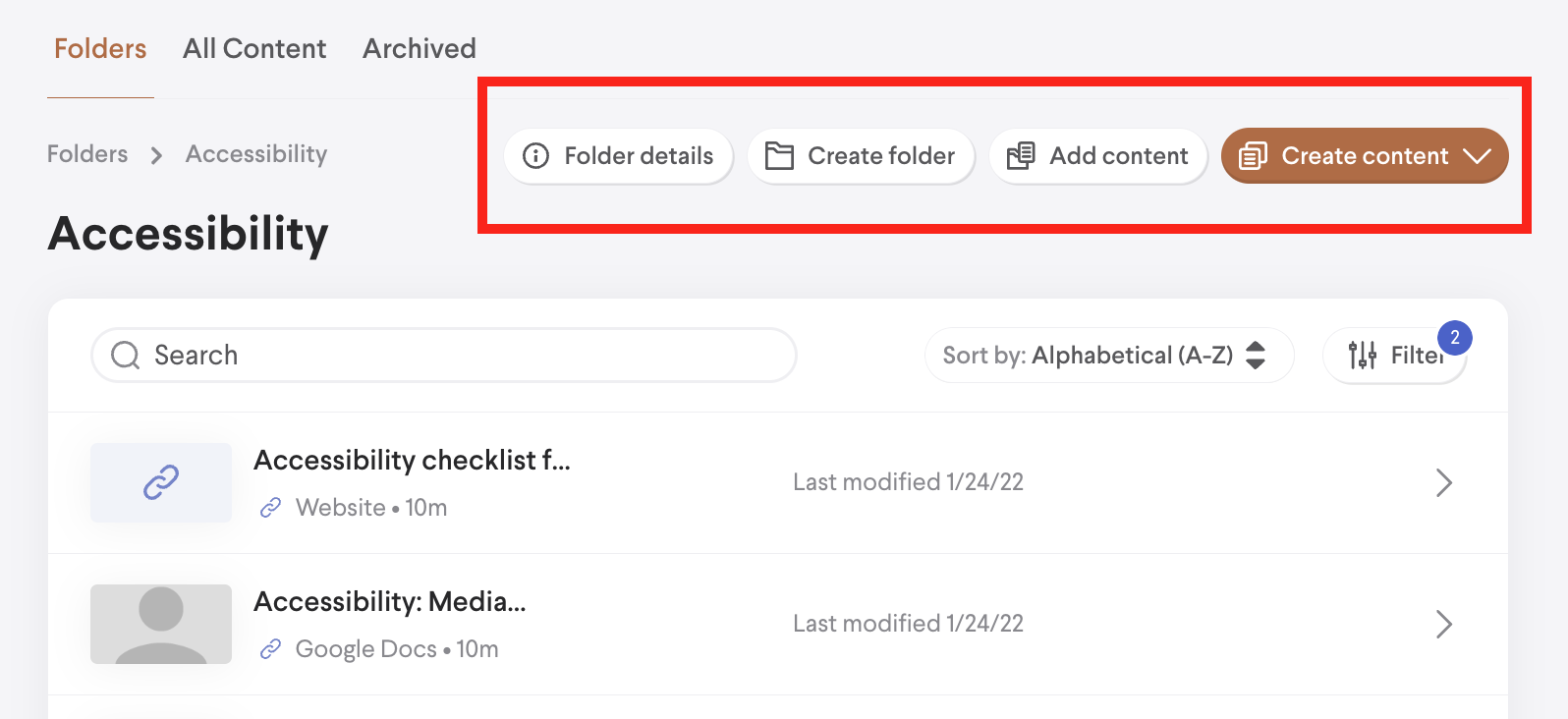Screen dimensions: 1568x719
Task: Switch to the All Content tab
Action: point(254,48)
